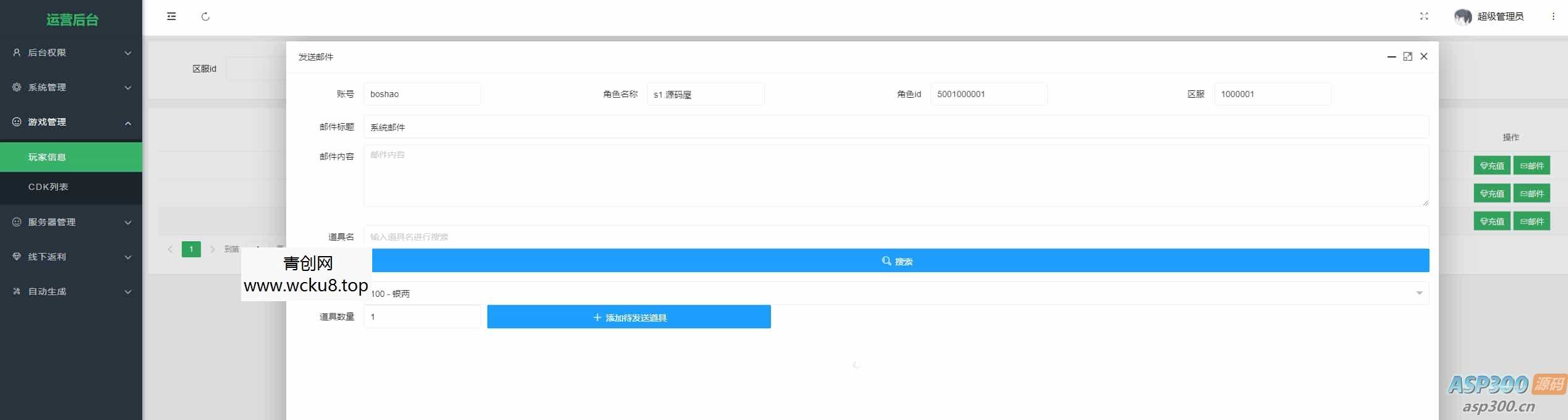Screen dimensions: 1568x420
Task: Toggle the sidebar collapse icon
Action: click(x=171, y=17)
